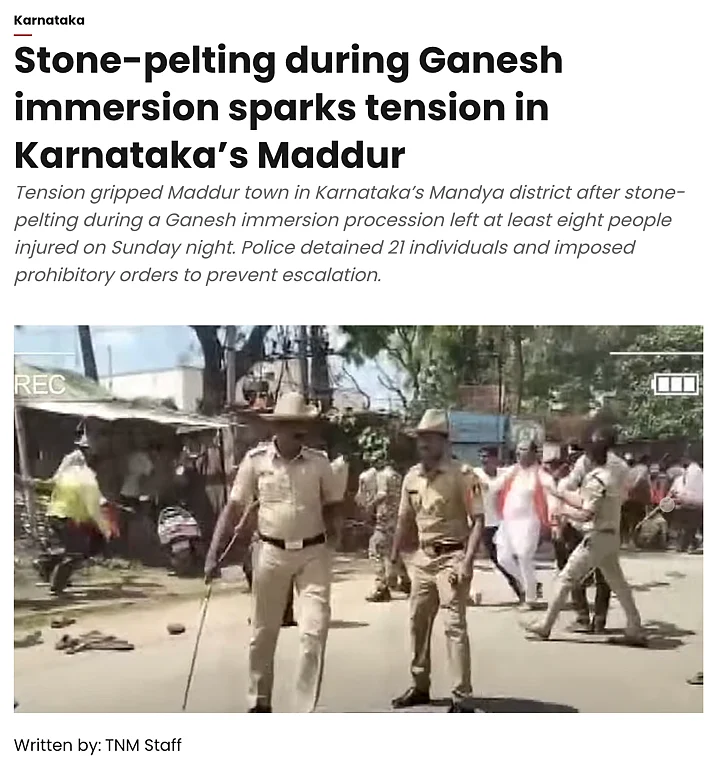Open the TNM Staff author link
This screenshot has width=720, height=764.
[x=143, y=745]
